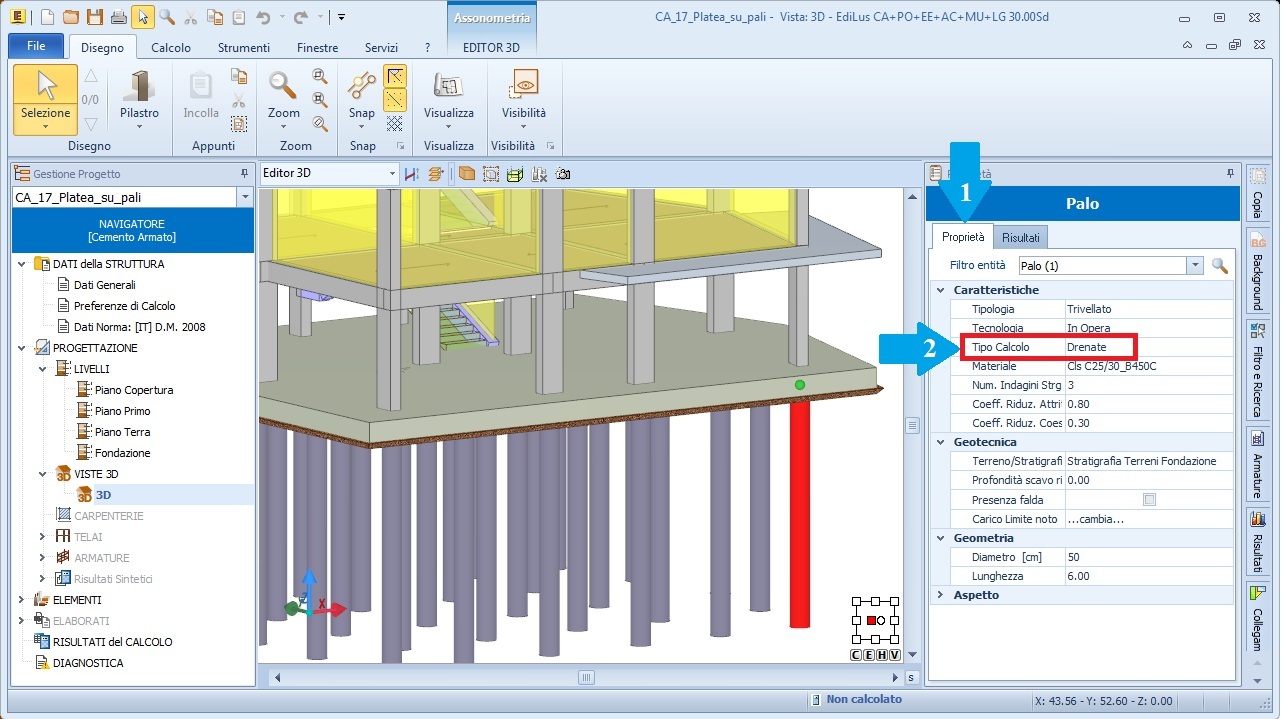Click the red H level icon in the 3D toolbar
Viewport: 1281px width, 719px height.
tap(411, 174)
